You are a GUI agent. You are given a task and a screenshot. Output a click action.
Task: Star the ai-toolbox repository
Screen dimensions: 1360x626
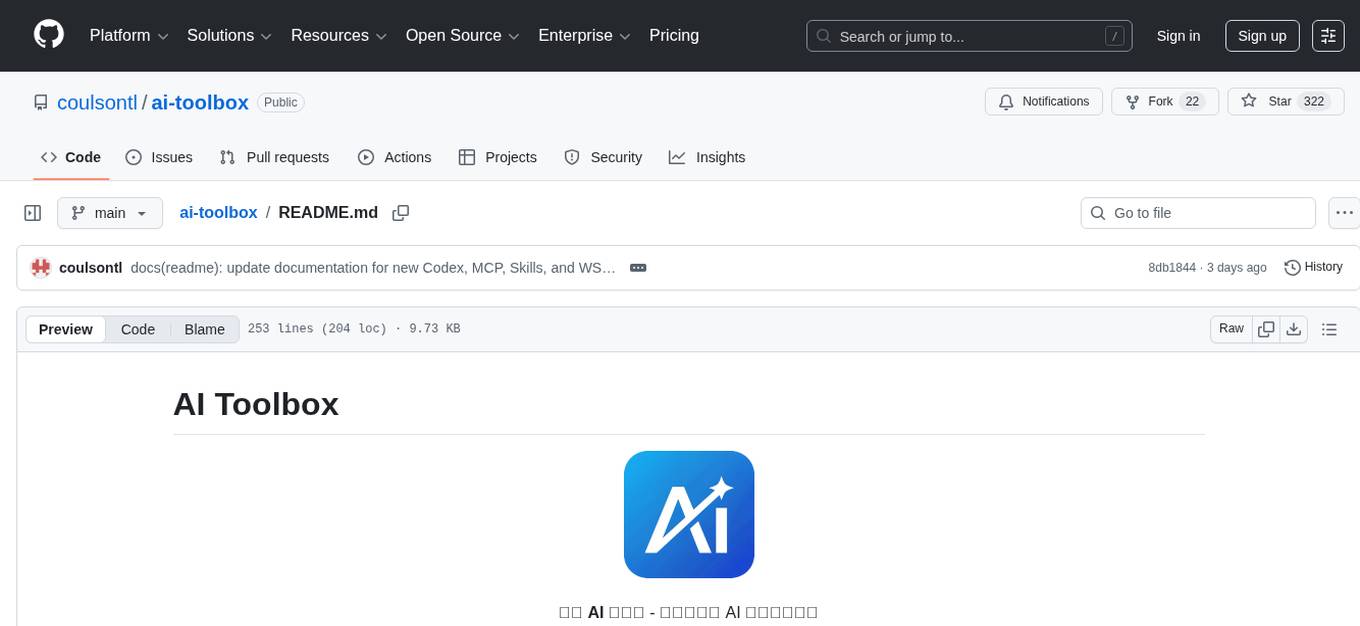pyautogui.click(x=1276, y=101)
